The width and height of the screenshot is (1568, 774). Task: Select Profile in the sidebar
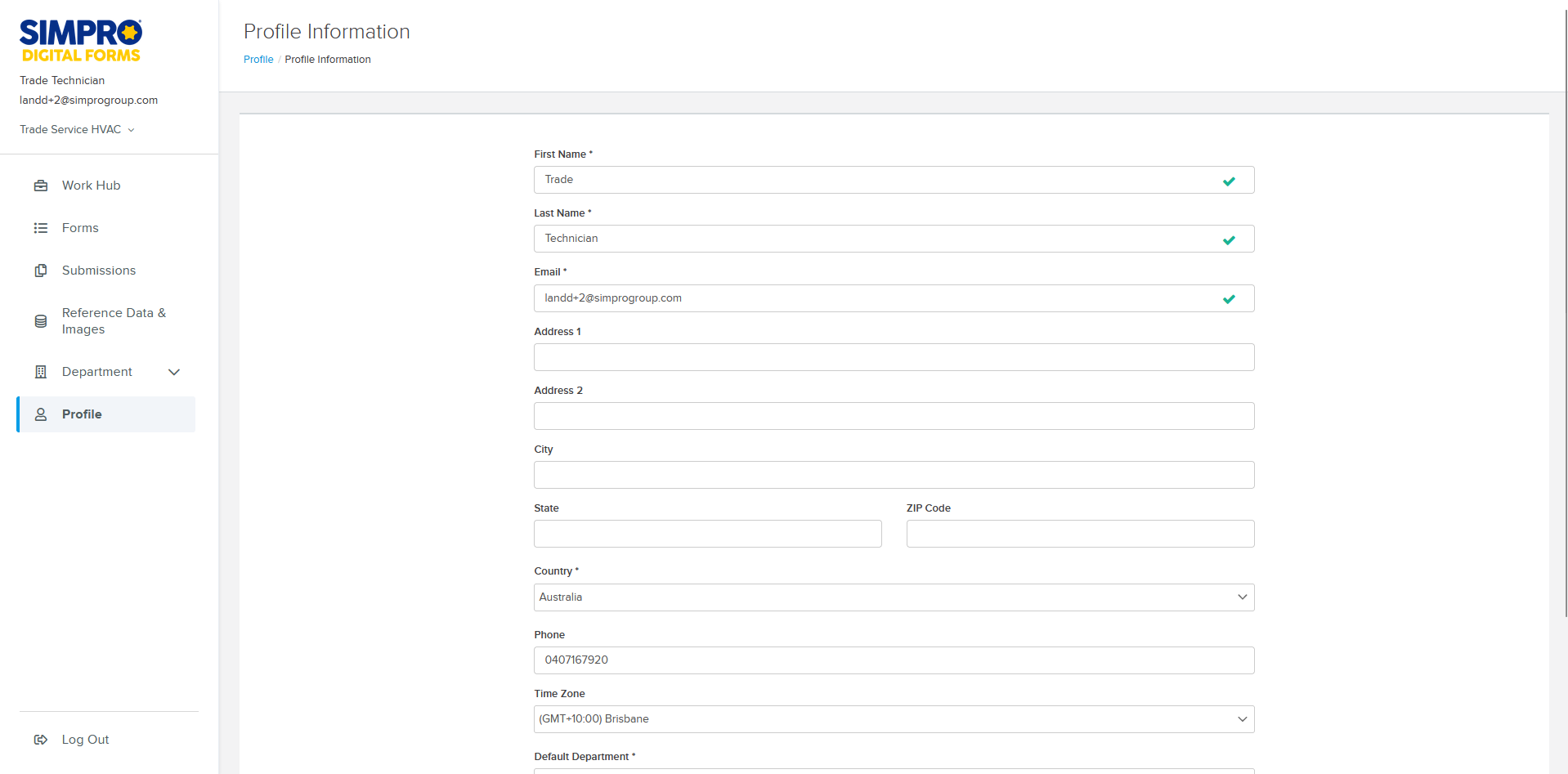coord(106,414)
